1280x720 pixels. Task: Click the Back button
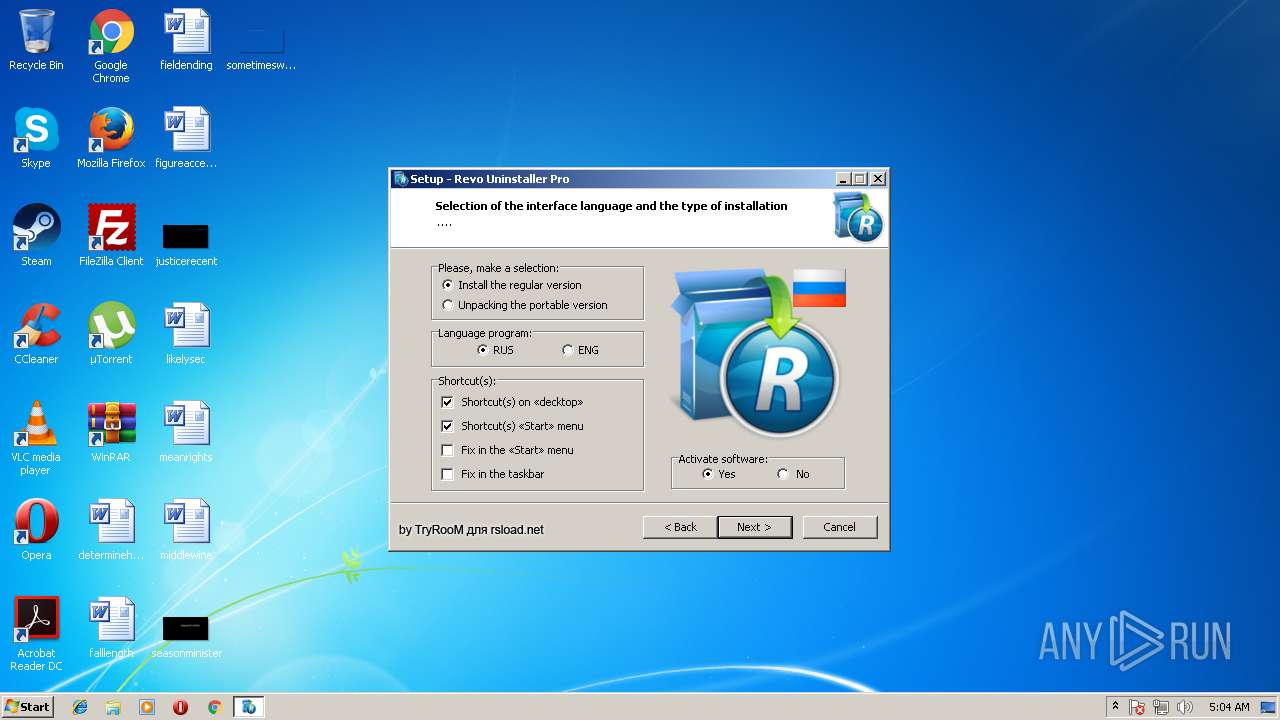pos(680,527)
